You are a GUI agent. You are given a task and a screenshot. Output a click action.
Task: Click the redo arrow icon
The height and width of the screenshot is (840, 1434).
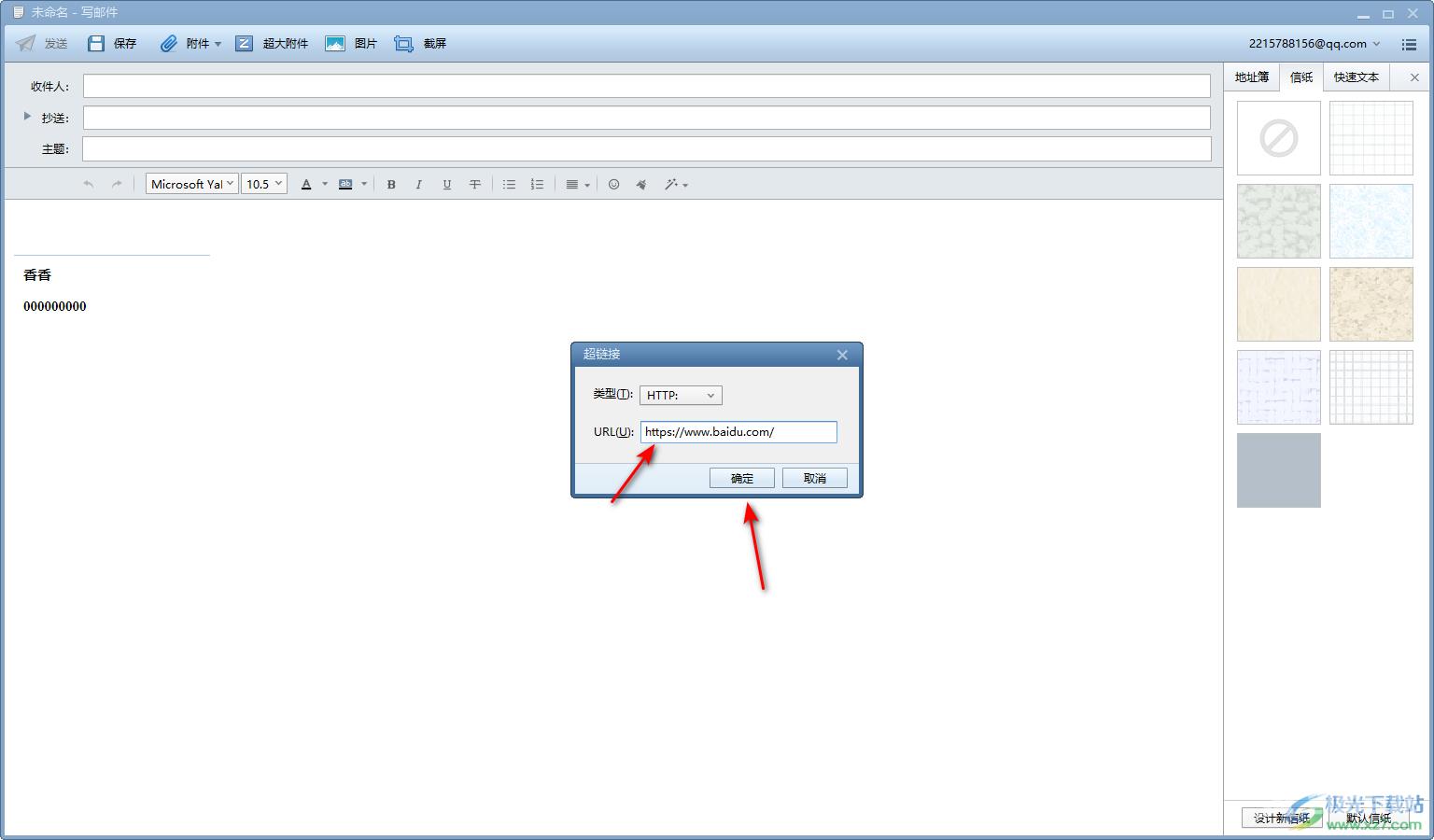117,185
